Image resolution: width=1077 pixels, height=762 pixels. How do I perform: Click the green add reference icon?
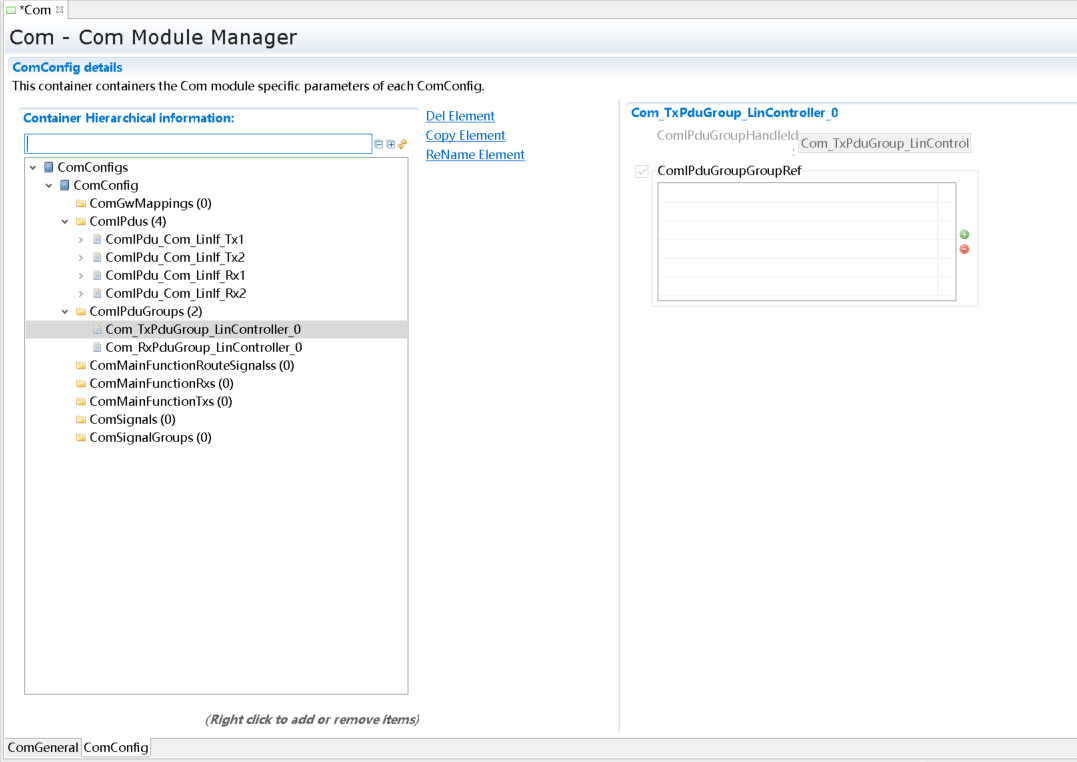pyautogui.click(x=964, y=235)
